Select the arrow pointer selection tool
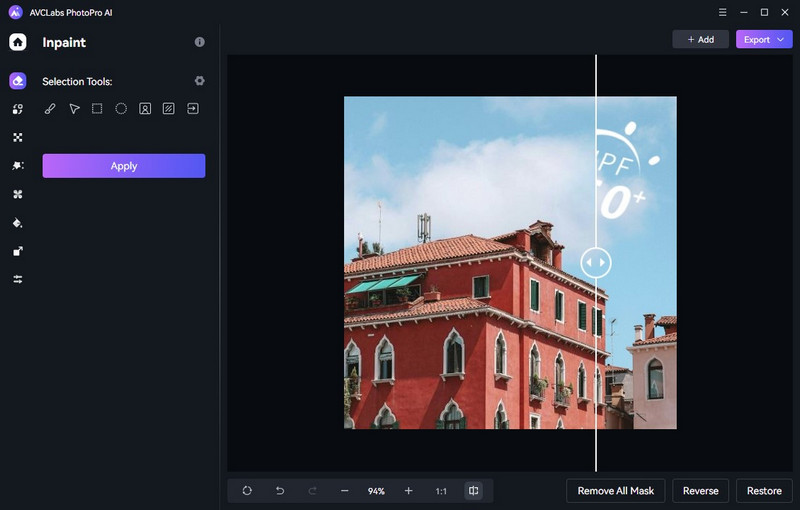Image resolution: width=800 pixels, height=510 pixels. (x=74, y=109)
